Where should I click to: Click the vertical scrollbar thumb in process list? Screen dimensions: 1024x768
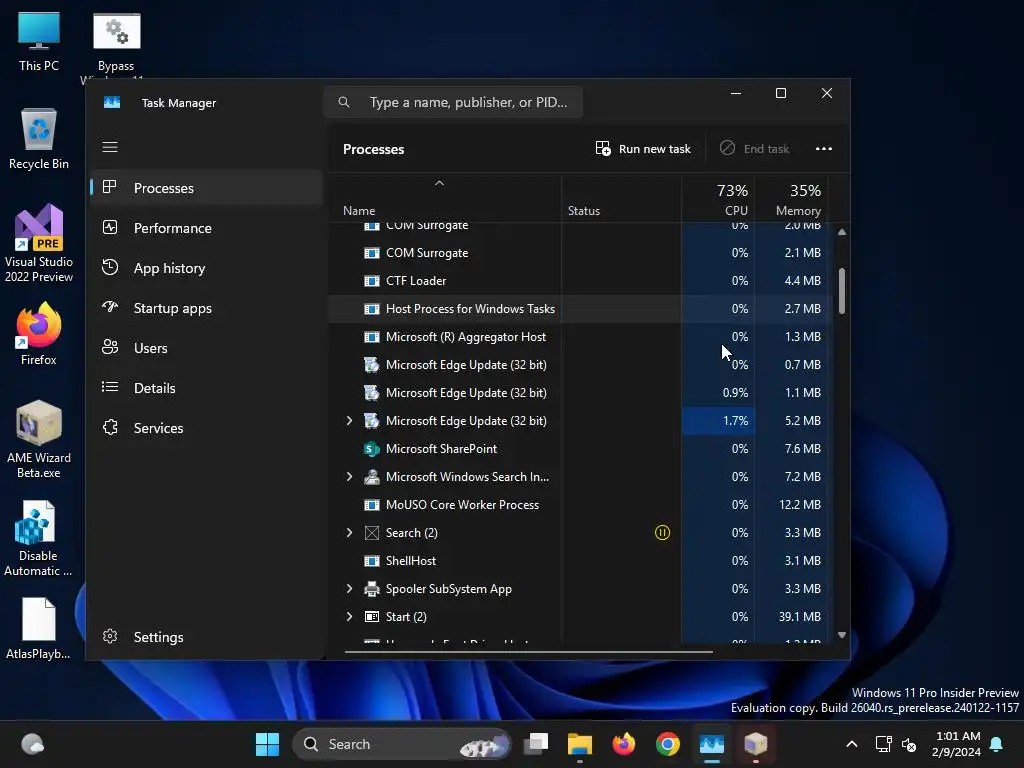tap(842, 291)
